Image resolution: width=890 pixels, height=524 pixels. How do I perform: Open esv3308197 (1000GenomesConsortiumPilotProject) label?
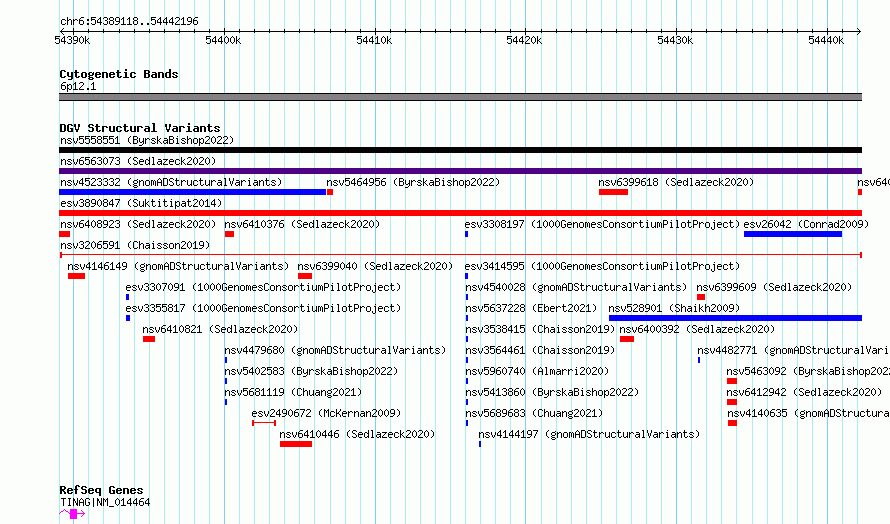tap(602, 224)
